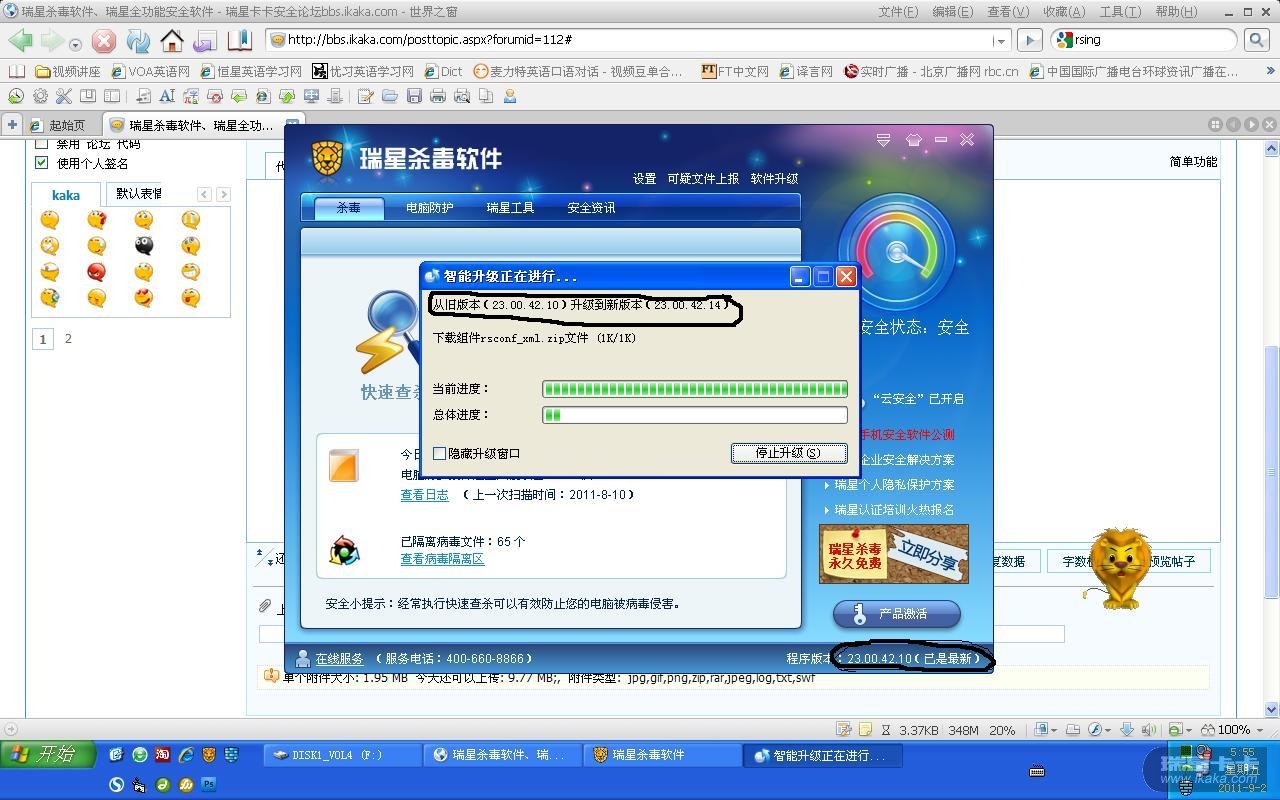The width and height of the screenshot is (1280, 800).
Task: Open the Help menu
Action: 1176,12
